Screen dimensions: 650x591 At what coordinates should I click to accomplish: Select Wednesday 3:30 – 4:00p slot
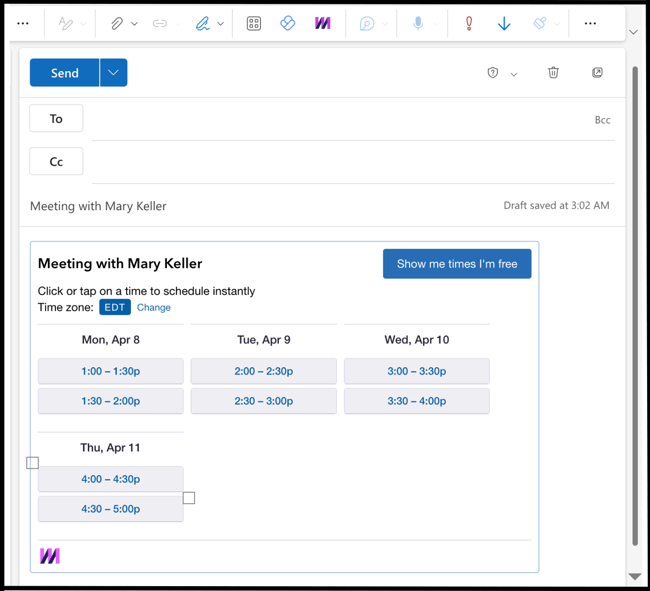coord(417,401)
